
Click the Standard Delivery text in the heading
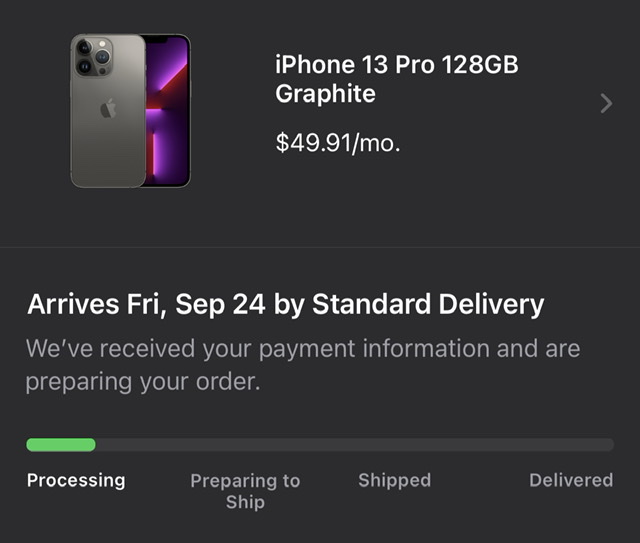click(428, 304)
